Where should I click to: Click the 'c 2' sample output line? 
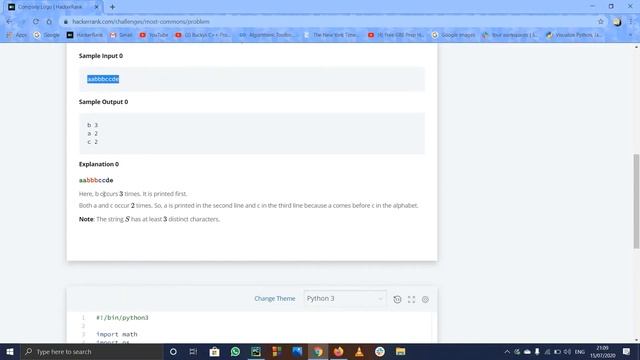[93, 142]
